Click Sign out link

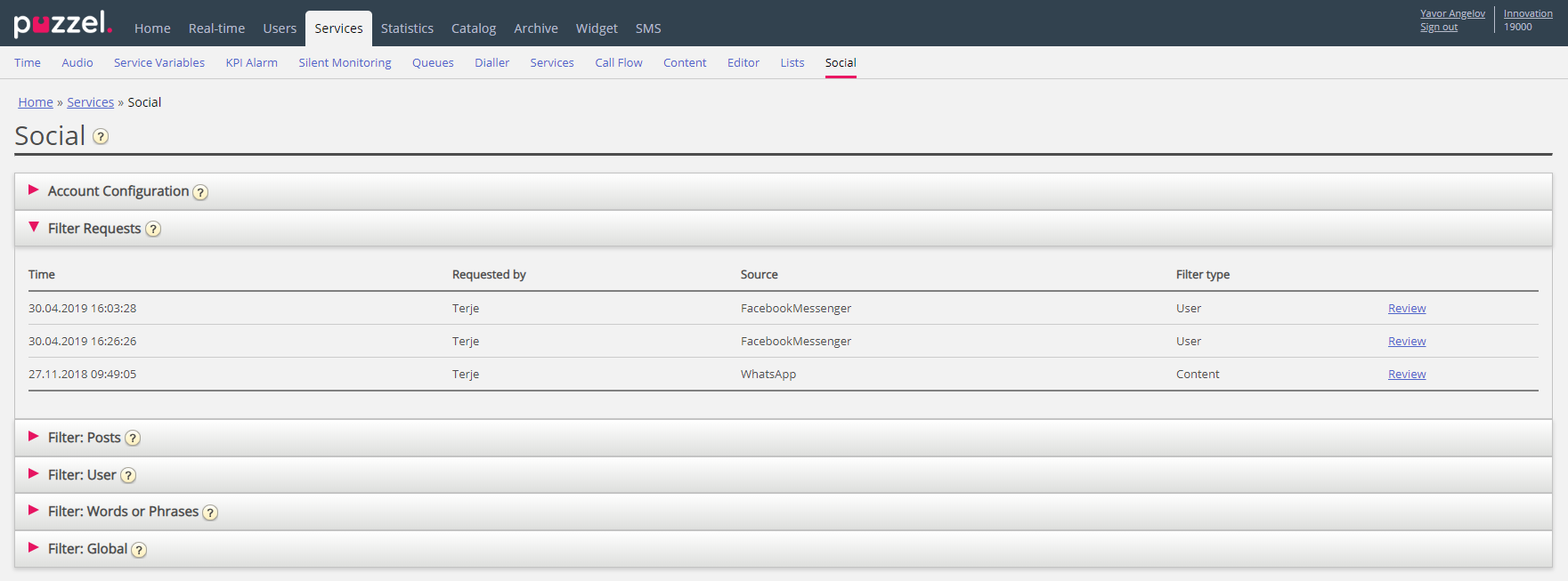coord(1438,28)
